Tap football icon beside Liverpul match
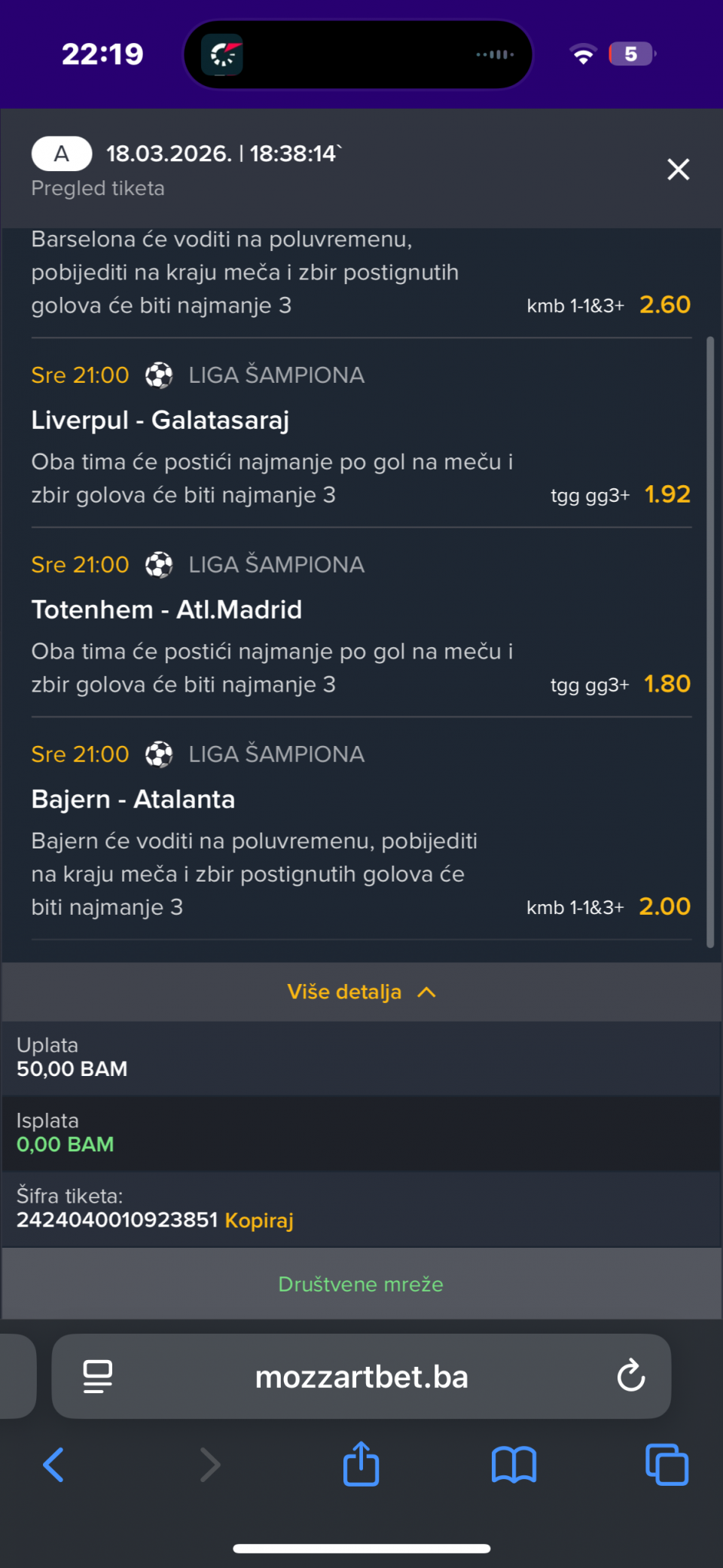Screen dimensions: 723x1568 click(x=159, y=375)
